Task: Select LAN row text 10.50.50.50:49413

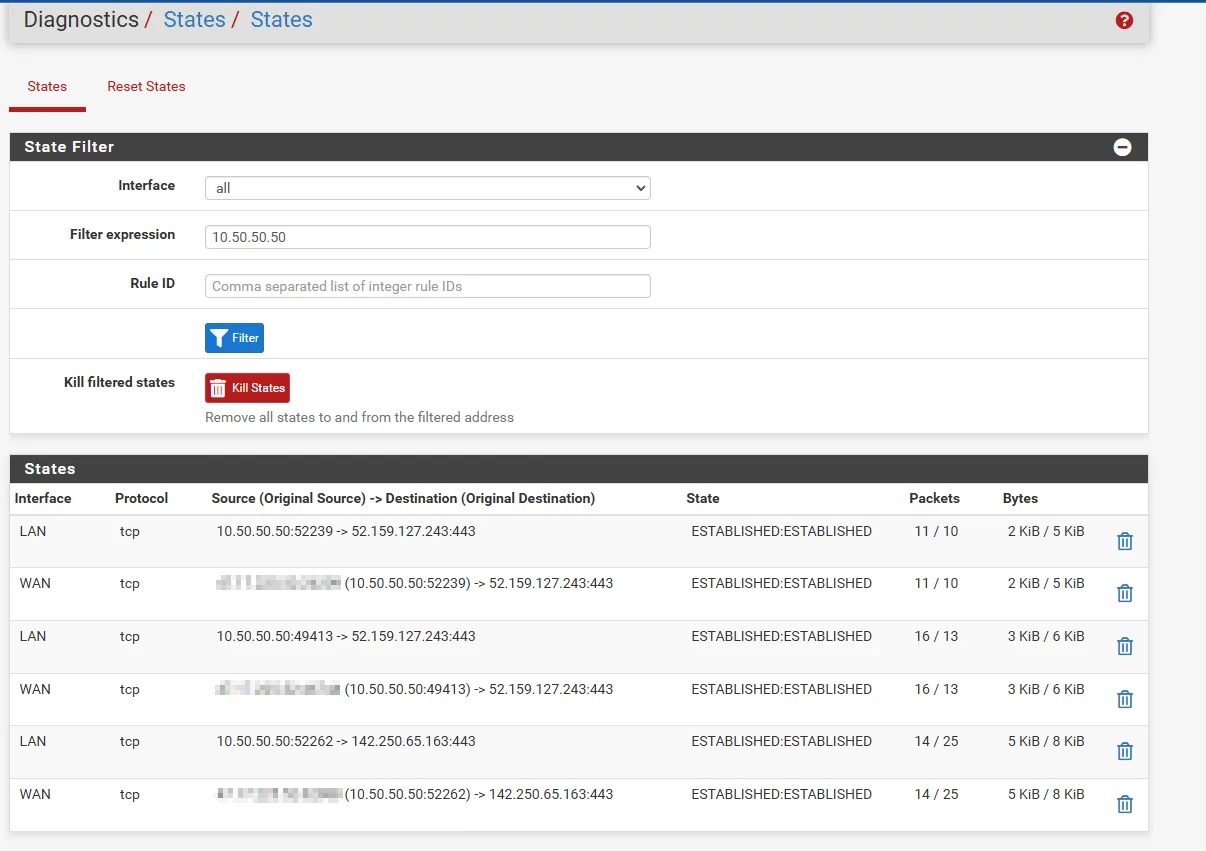Action: tap(275, 636)
